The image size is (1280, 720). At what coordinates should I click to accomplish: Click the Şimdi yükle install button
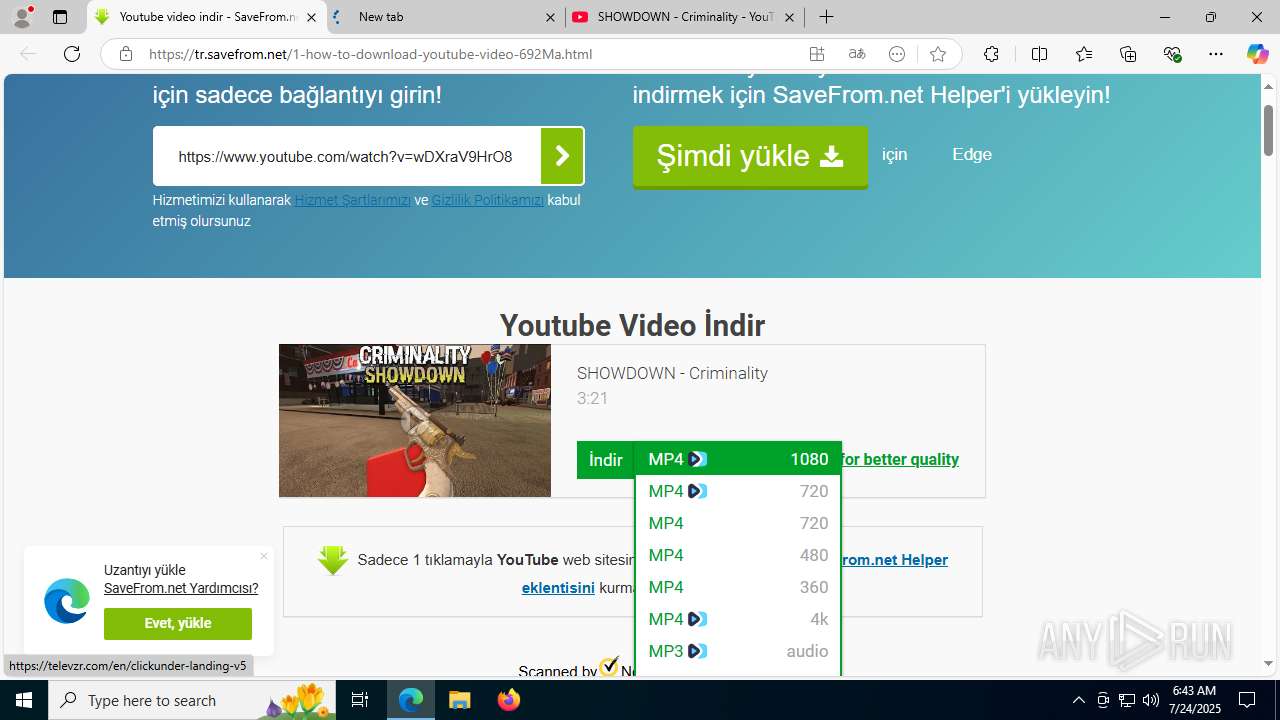pyautogui.click(x=750, y=156)
